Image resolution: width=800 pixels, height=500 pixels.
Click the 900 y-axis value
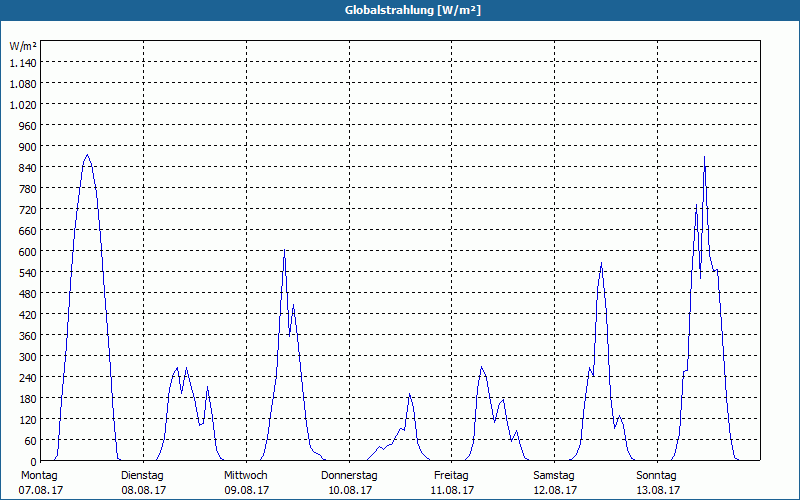coord(28,147)
